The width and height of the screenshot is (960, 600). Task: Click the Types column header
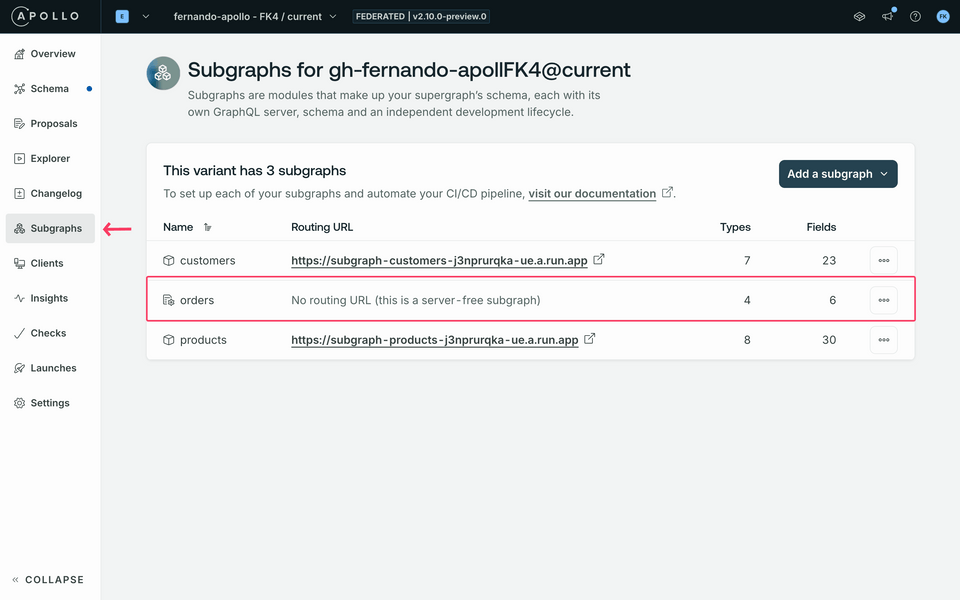735,227
